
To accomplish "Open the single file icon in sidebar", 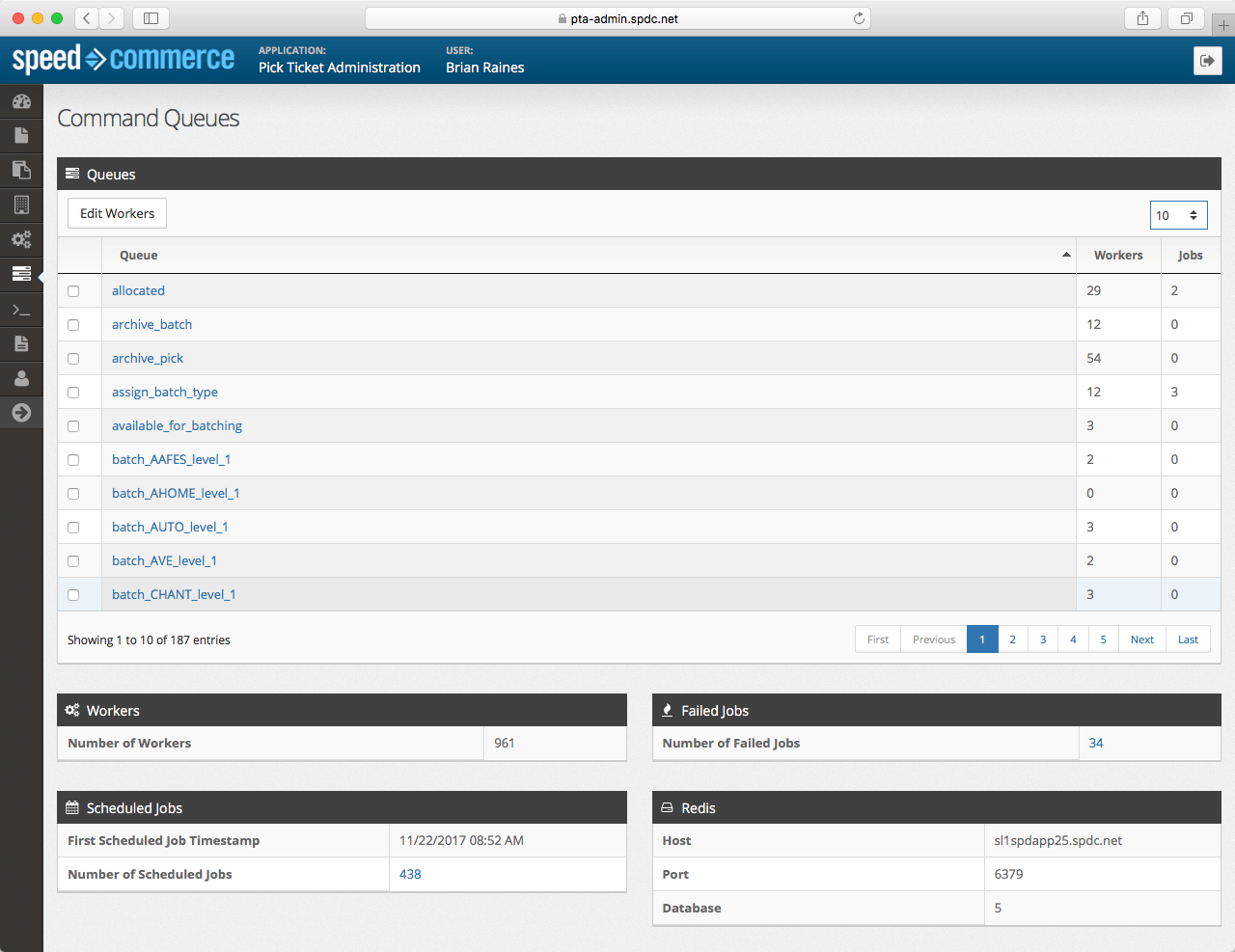I will 21,135.
